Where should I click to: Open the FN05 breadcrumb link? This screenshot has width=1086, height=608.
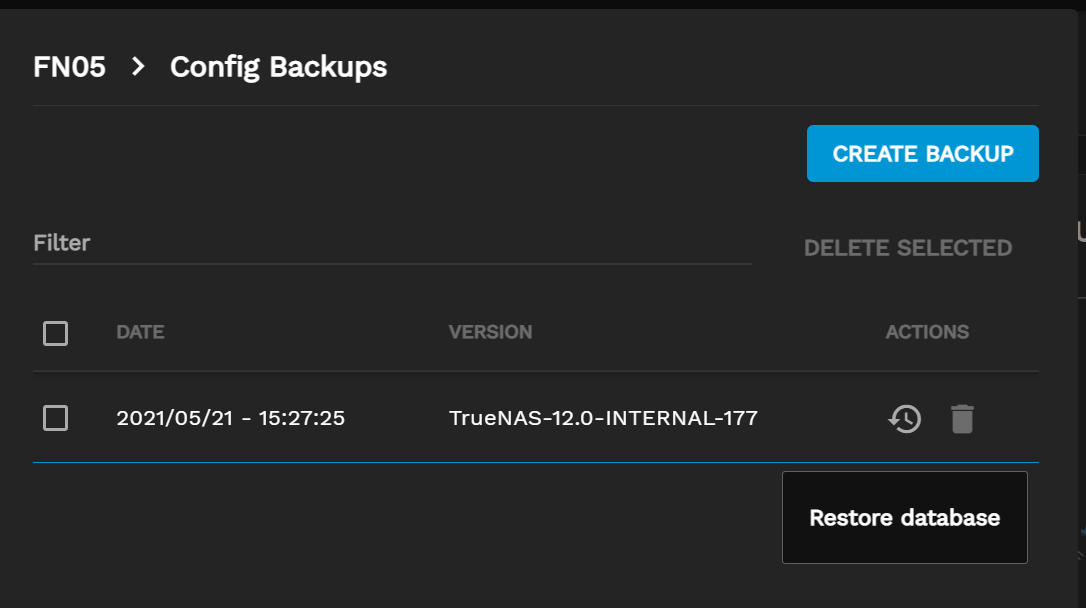pos(69,67)
